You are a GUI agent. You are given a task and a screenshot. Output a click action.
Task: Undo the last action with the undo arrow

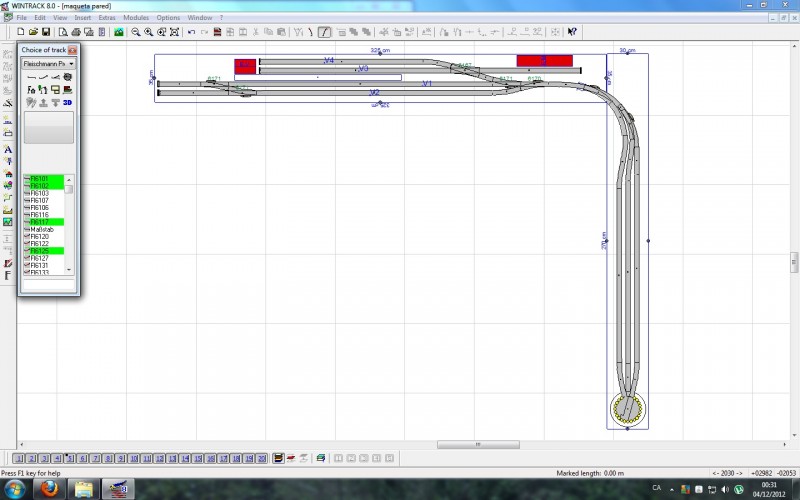click(x=191, y=32)
